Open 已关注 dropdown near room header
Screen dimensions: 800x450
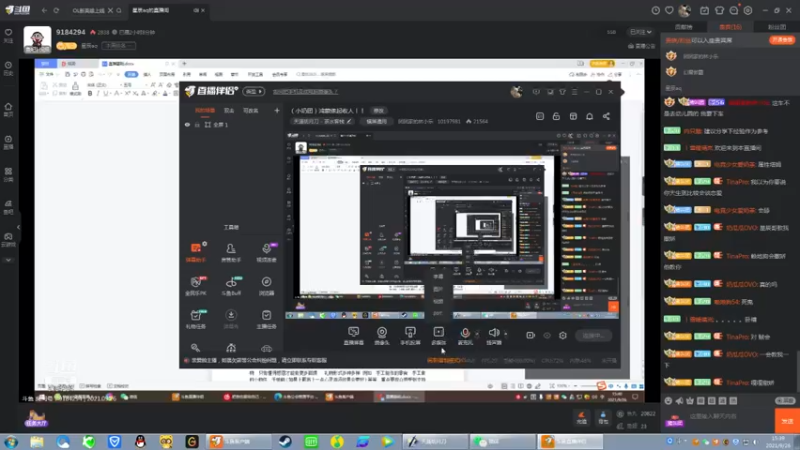[x=641, y=32]
